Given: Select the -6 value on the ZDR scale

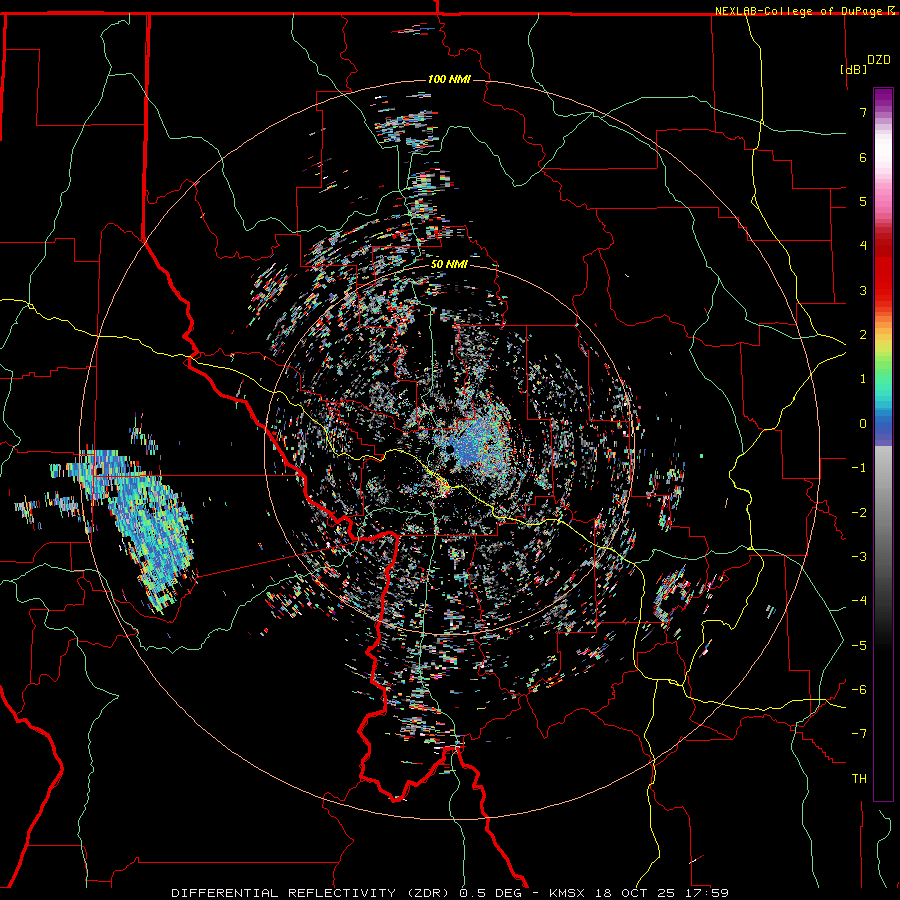Looking at the screenshot, I should pyautogui.click(x=859, y=690).
